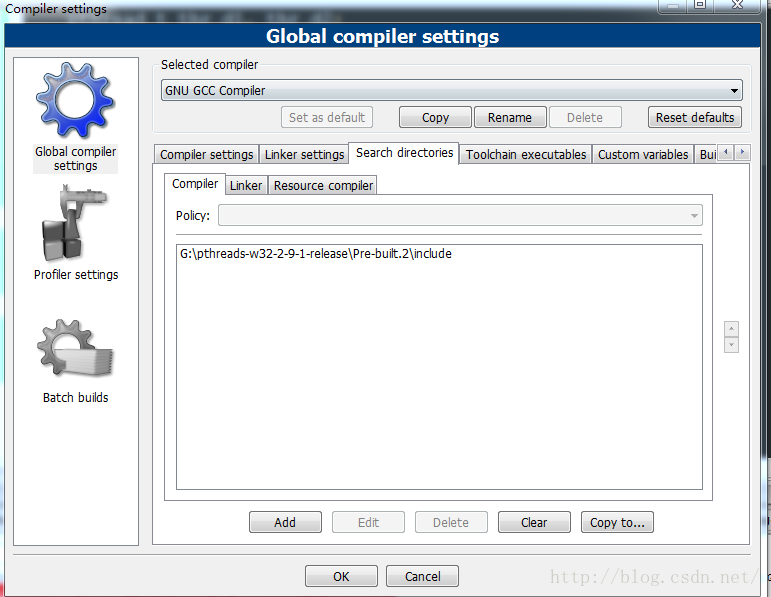
Task: Click the Batch builds label
Action: pyautogui.click(x=75, y=397)
